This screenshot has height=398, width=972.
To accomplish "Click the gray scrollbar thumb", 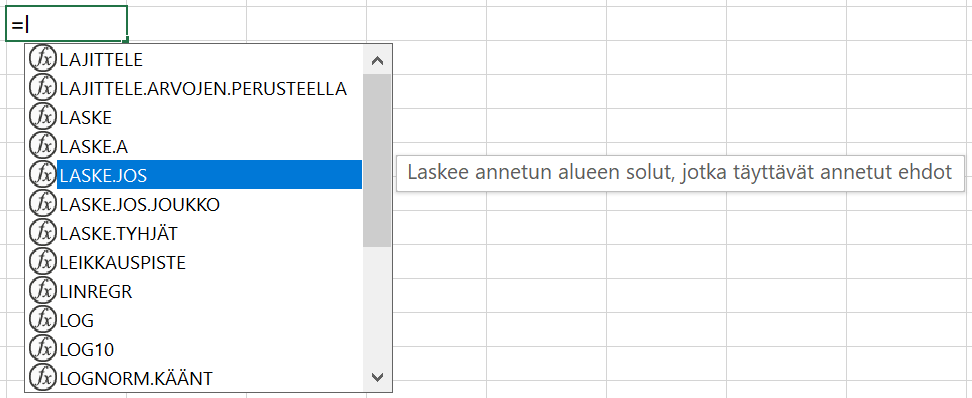I will tap(377, 161).
